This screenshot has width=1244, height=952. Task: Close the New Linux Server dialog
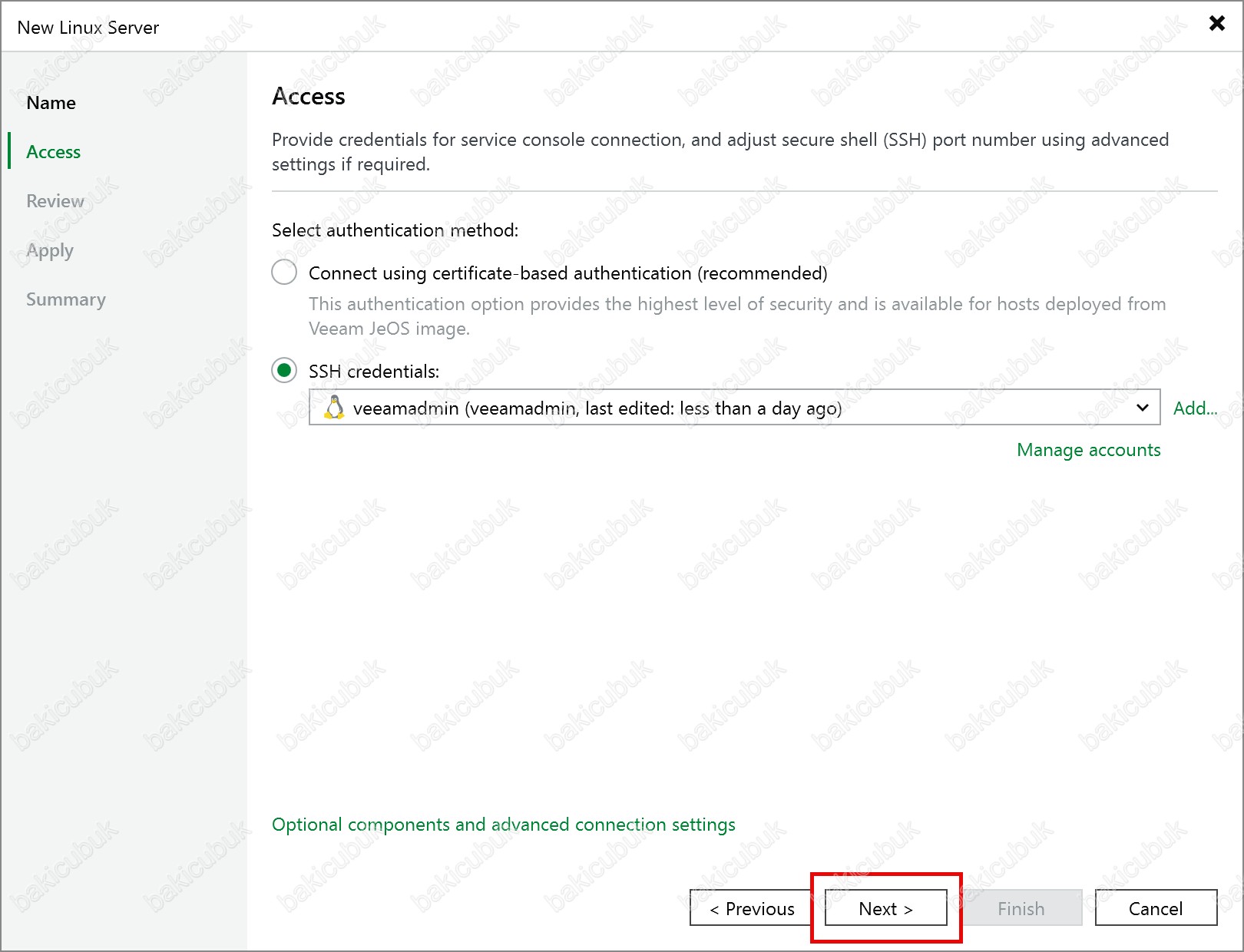(x=1216, y=23)
